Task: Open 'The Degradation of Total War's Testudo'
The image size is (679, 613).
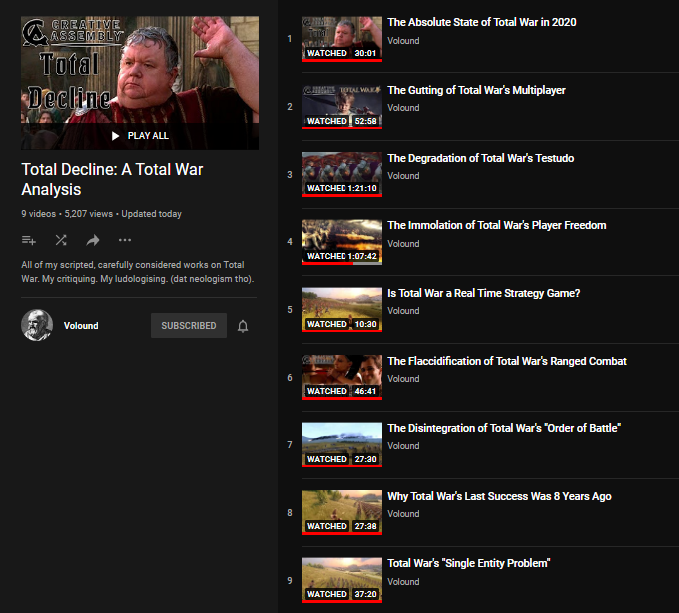Action: (x=481, y=158)
